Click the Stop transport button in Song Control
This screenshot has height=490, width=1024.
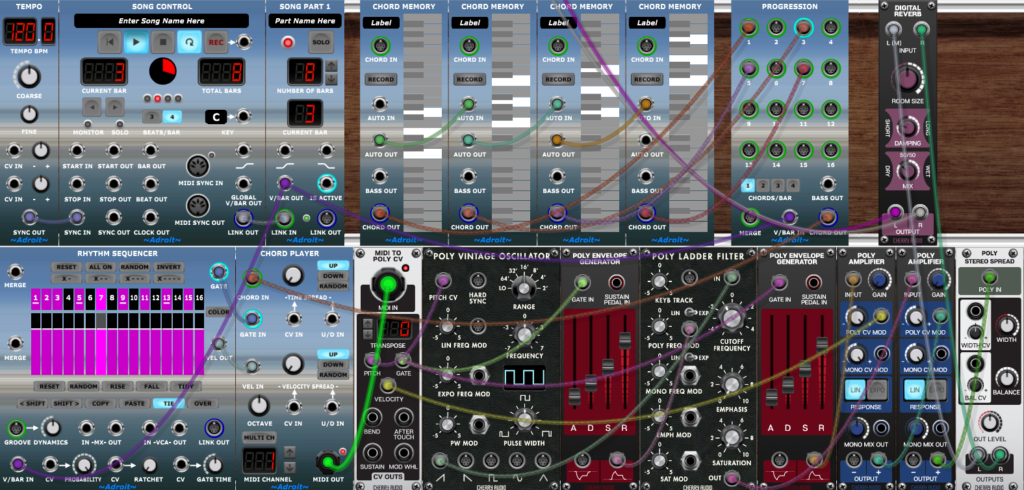(x=163, y=42)
